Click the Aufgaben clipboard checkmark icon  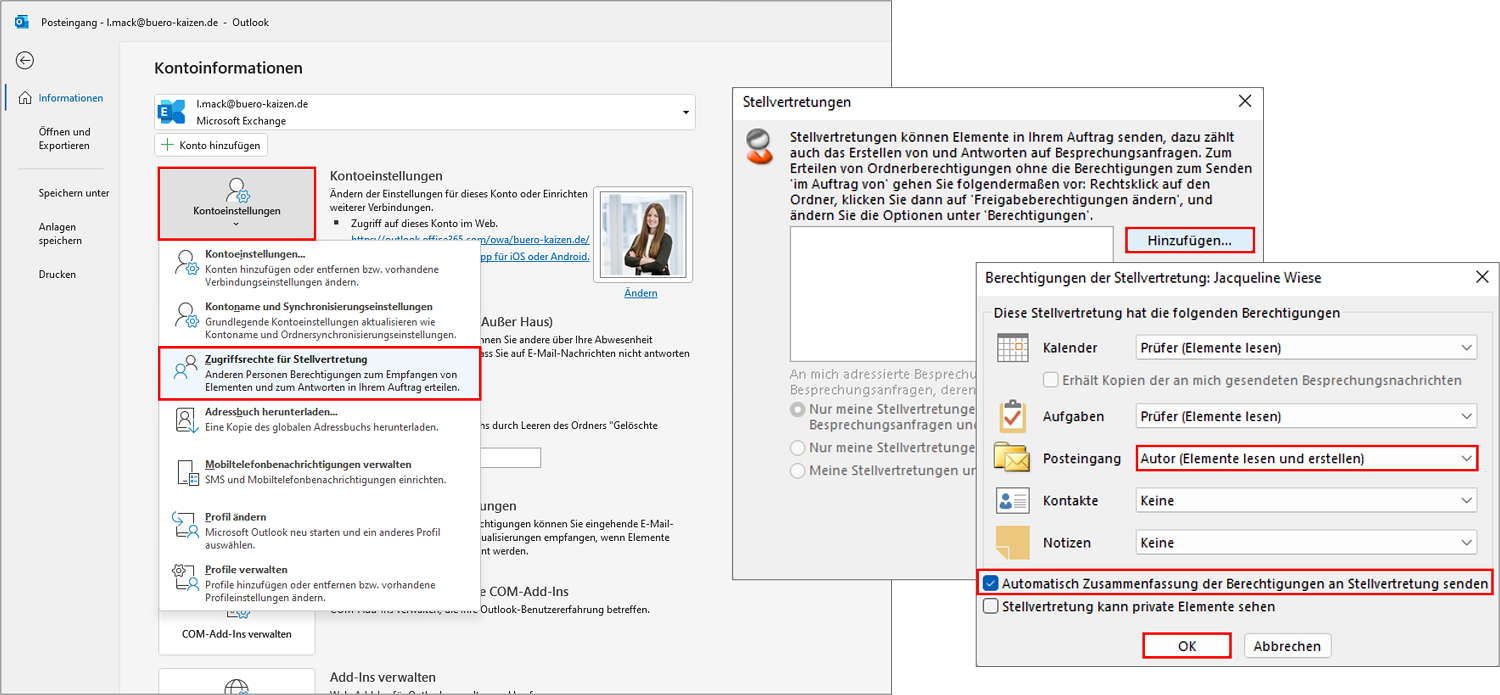(1013, 416)
